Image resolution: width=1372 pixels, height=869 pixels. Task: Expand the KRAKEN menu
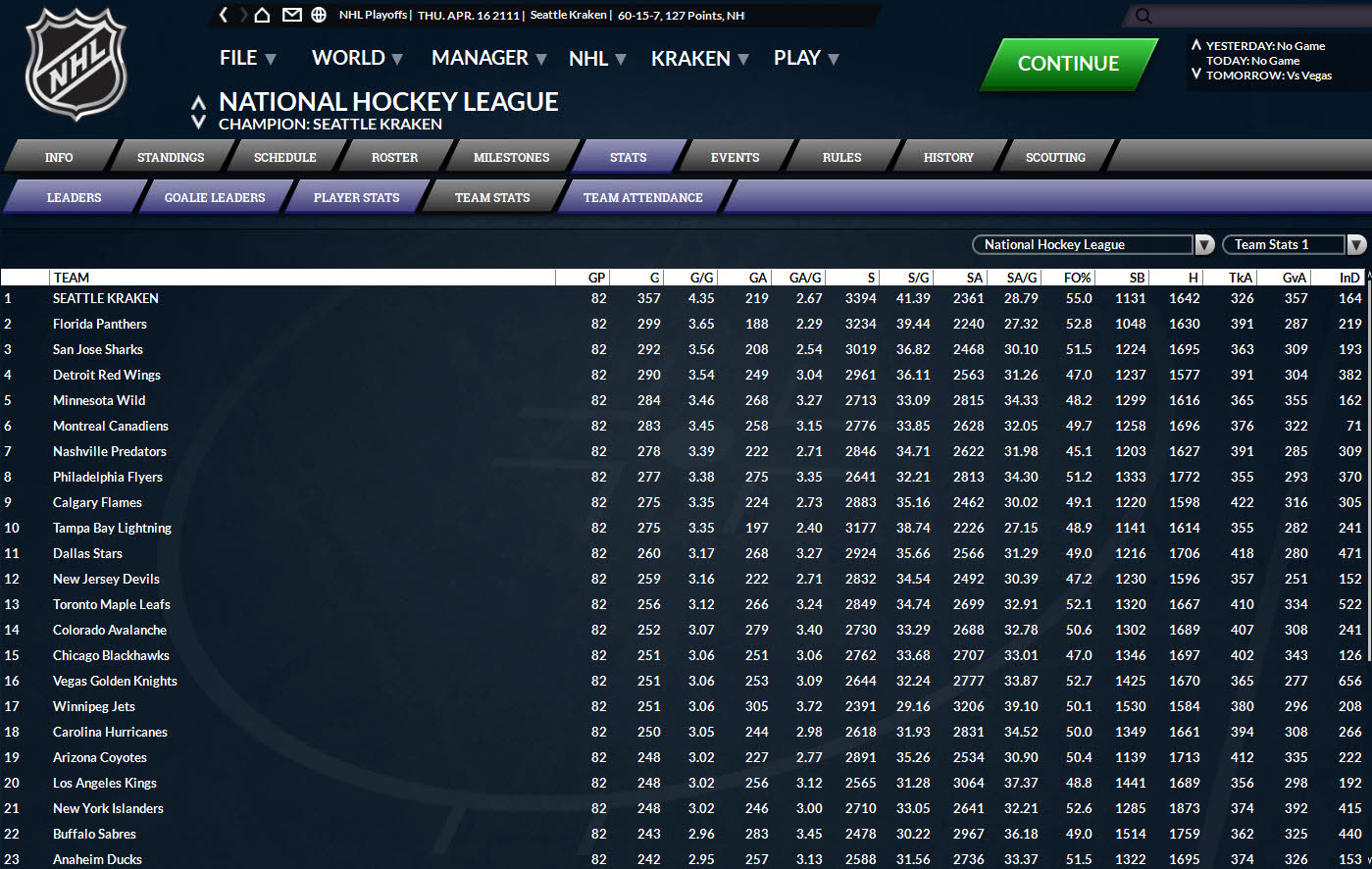pos(699,59)
